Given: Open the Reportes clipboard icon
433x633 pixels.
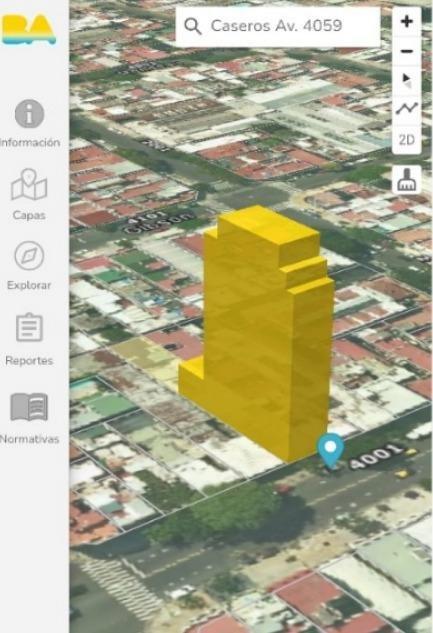Looking at the screenshot, I should point(29,327).
